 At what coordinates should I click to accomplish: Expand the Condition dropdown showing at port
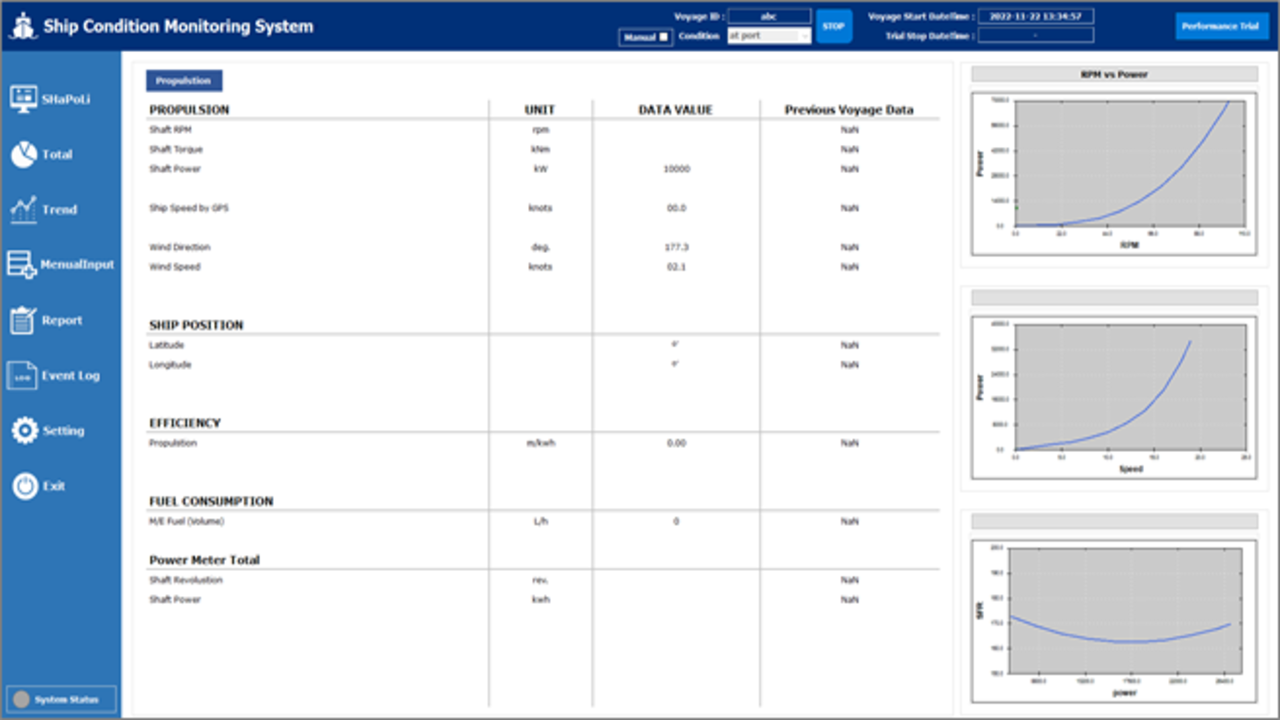(x=769, y=36)
